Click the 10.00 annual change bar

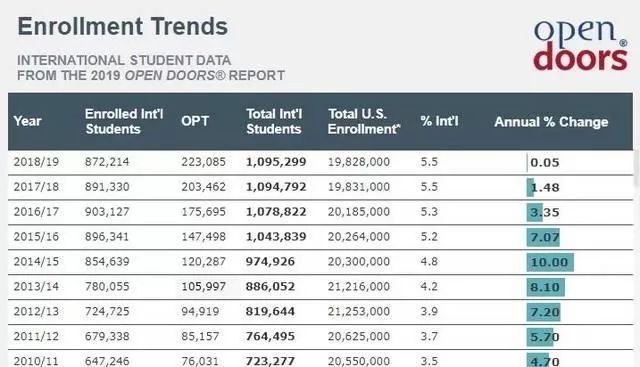coord(550,262)
